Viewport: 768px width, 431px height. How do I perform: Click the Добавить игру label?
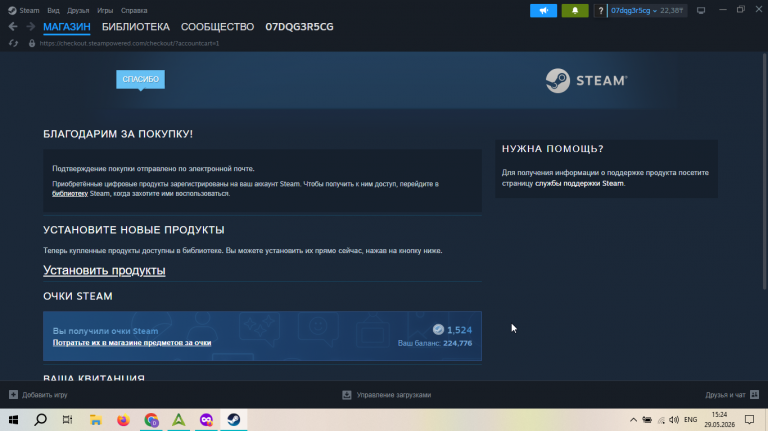(45, 395)
